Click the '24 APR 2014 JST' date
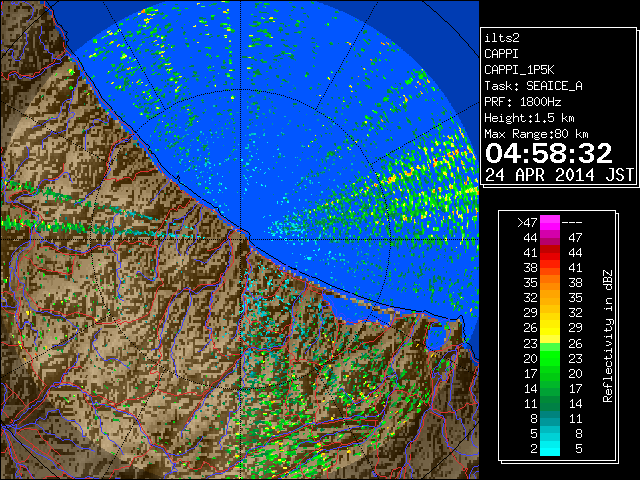This screenshot has width=640, height=480. (559, 175)
